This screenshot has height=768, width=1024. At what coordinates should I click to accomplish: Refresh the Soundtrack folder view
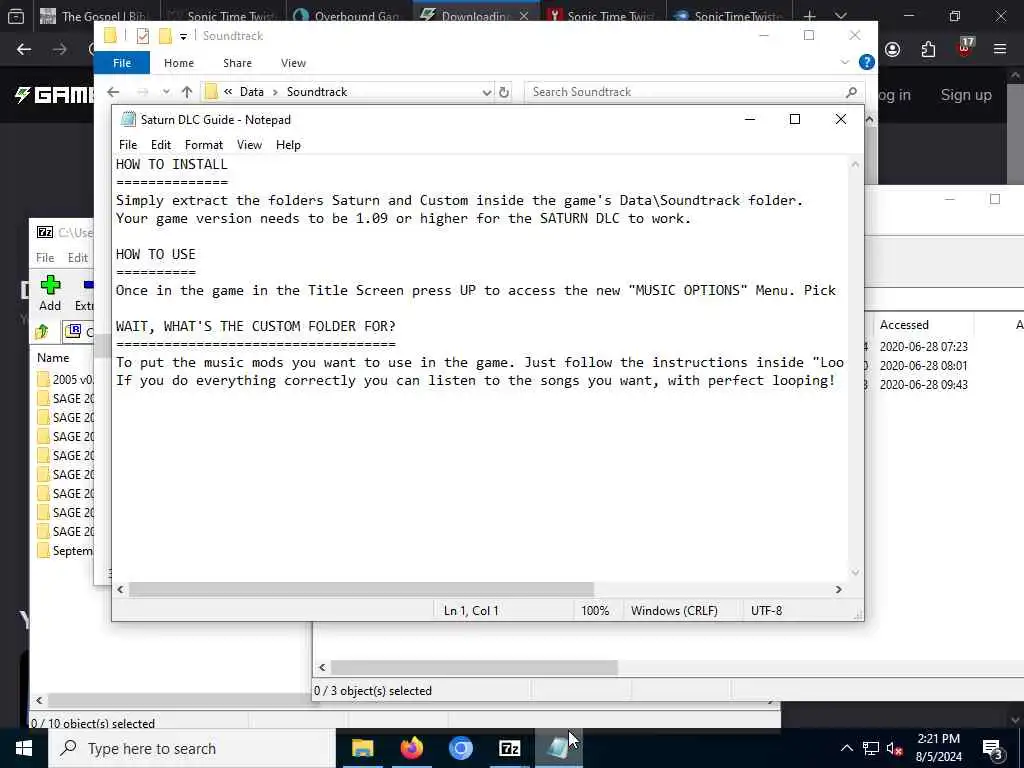pos(504,92)
